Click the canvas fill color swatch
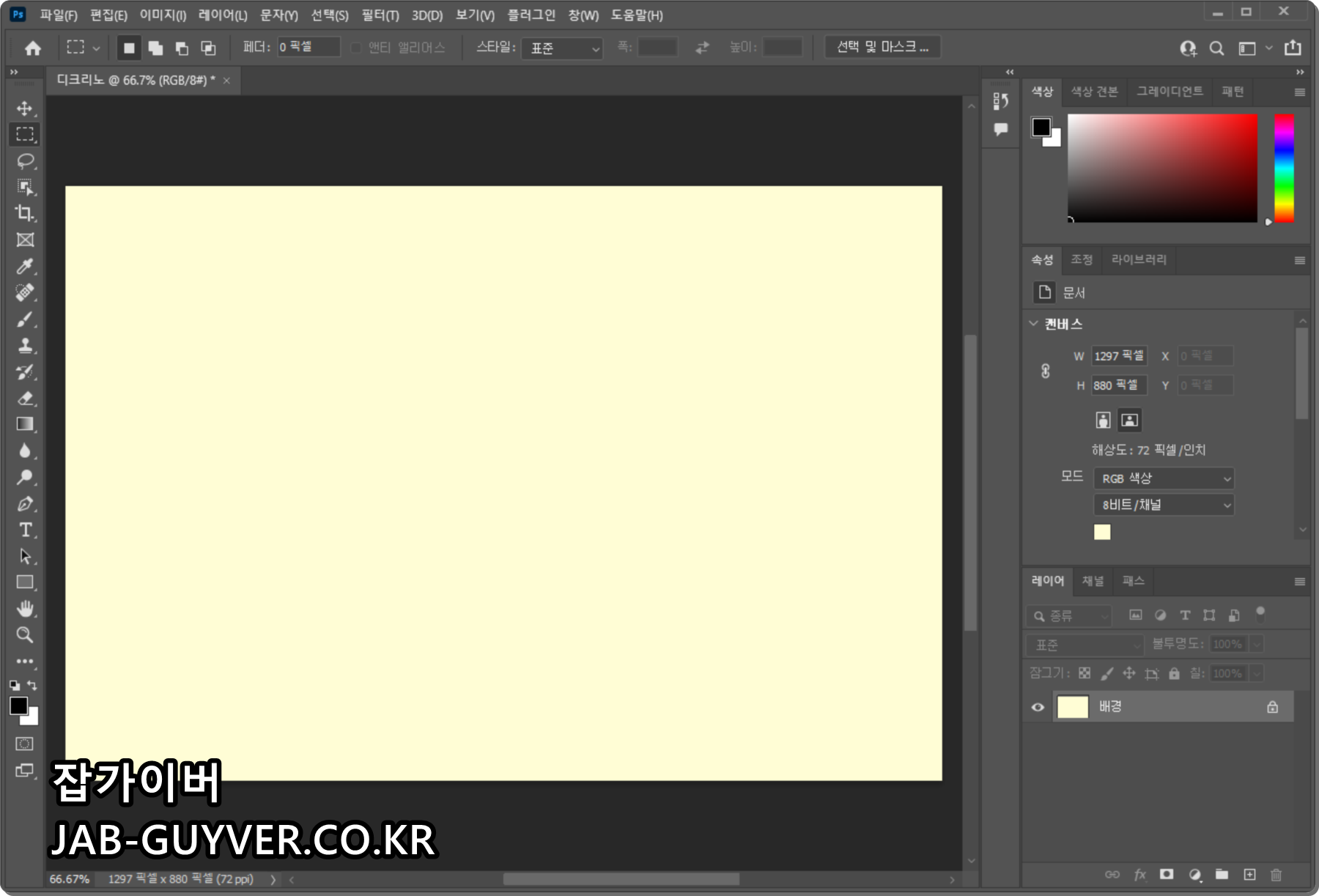Viewport: 1319px width, 896px height. click(x=1102, y=532)
